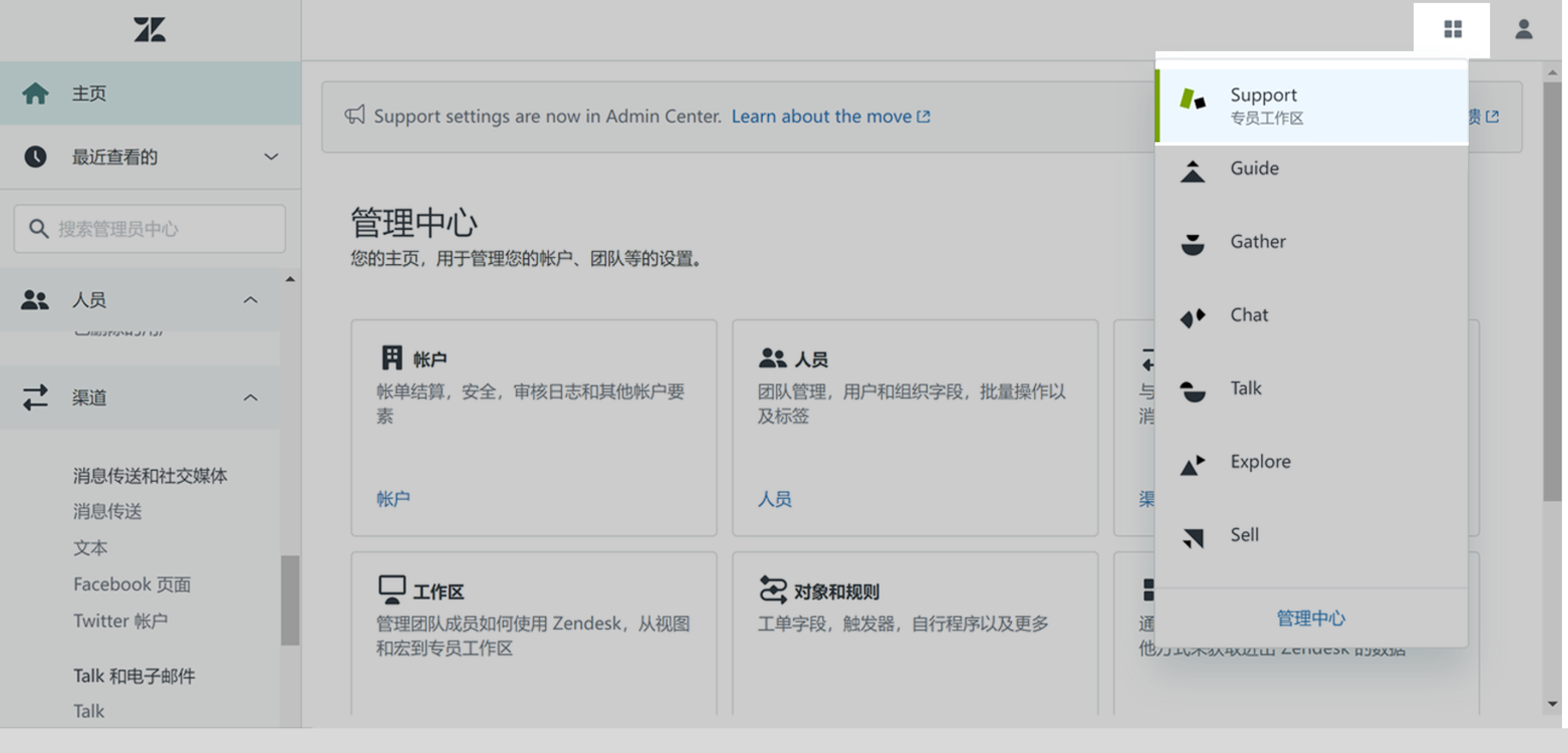Click the 搜索管理员中心 search field

coord(149,229)
